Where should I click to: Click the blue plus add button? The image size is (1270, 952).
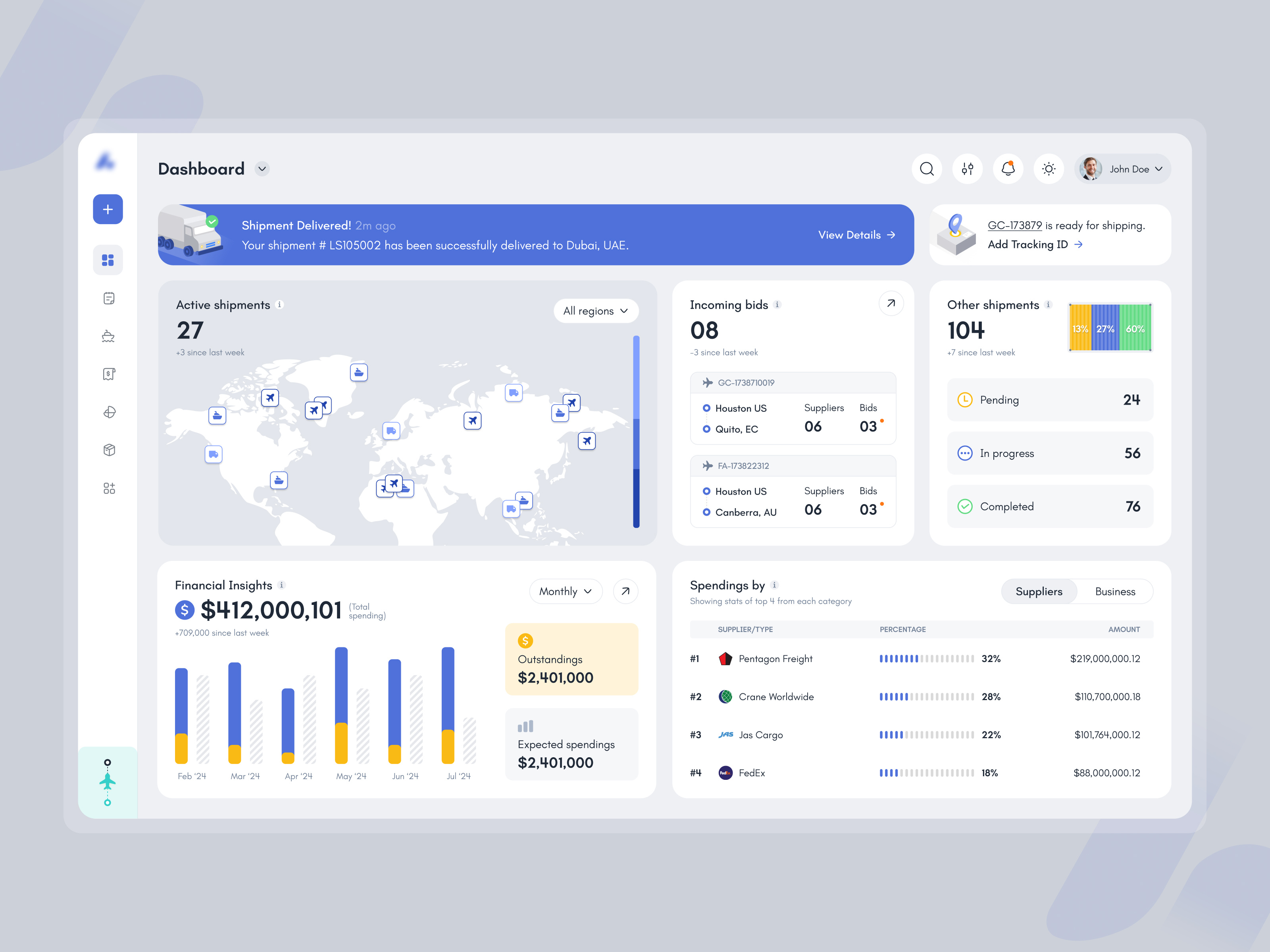click(108, 209)
